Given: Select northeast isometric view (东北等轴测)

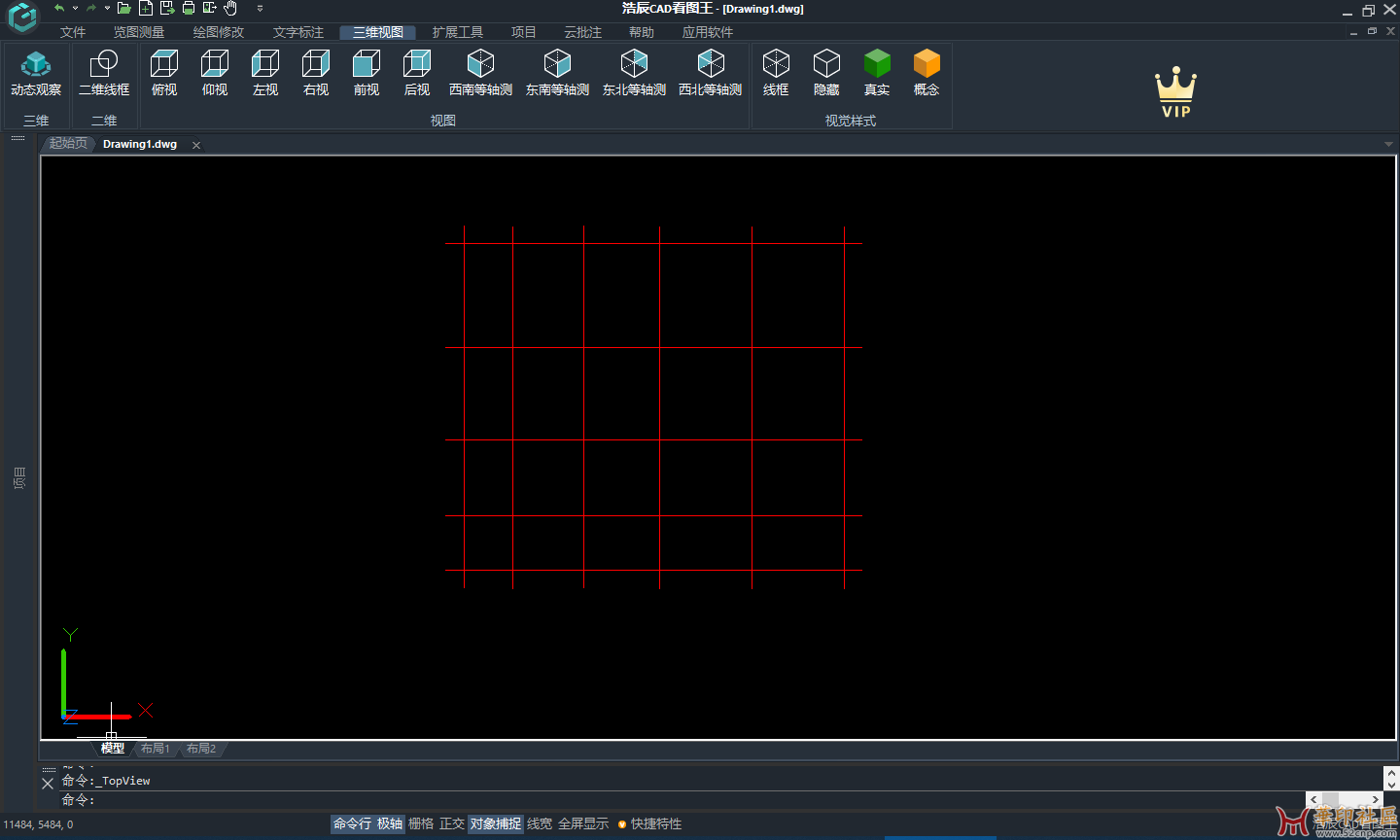Looking at the screenshot, I should tap(634, 74).
